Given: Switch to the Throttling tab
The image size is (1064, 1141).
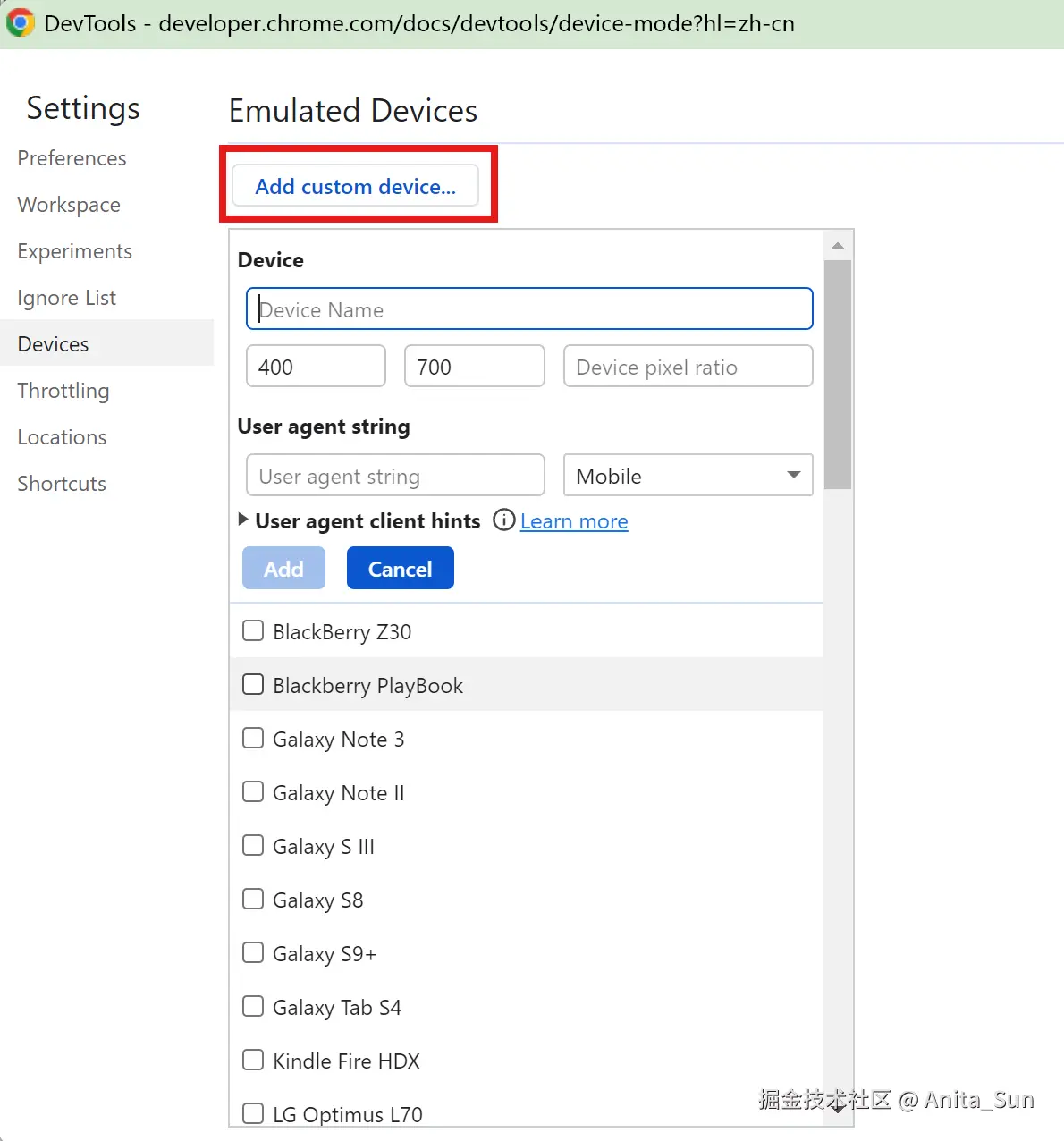Looking at the screenshot, I should pos(63,391).
